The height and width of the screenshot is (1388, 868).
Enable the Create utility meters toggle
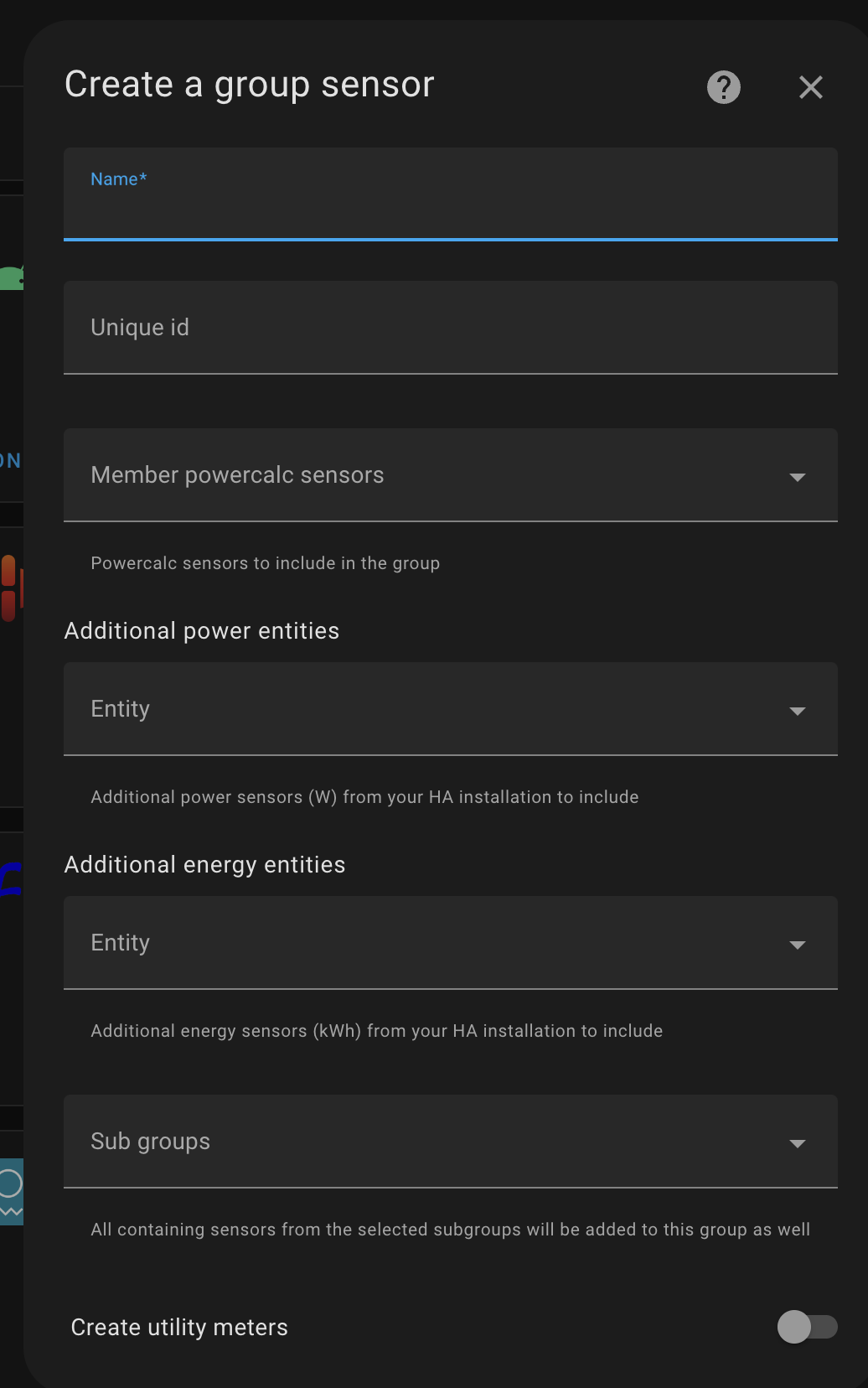click(x=807, y=1327)
